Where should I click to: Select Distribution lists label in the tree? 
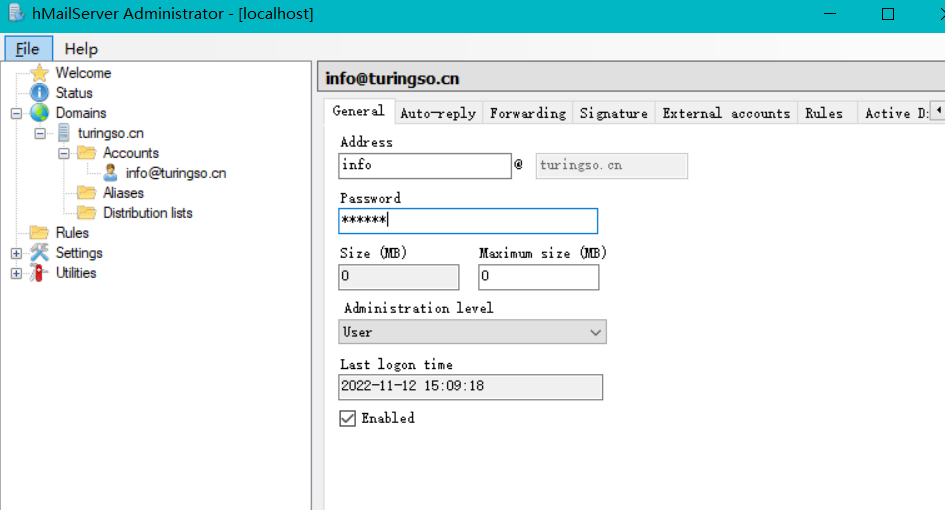(x=148, y=213)
